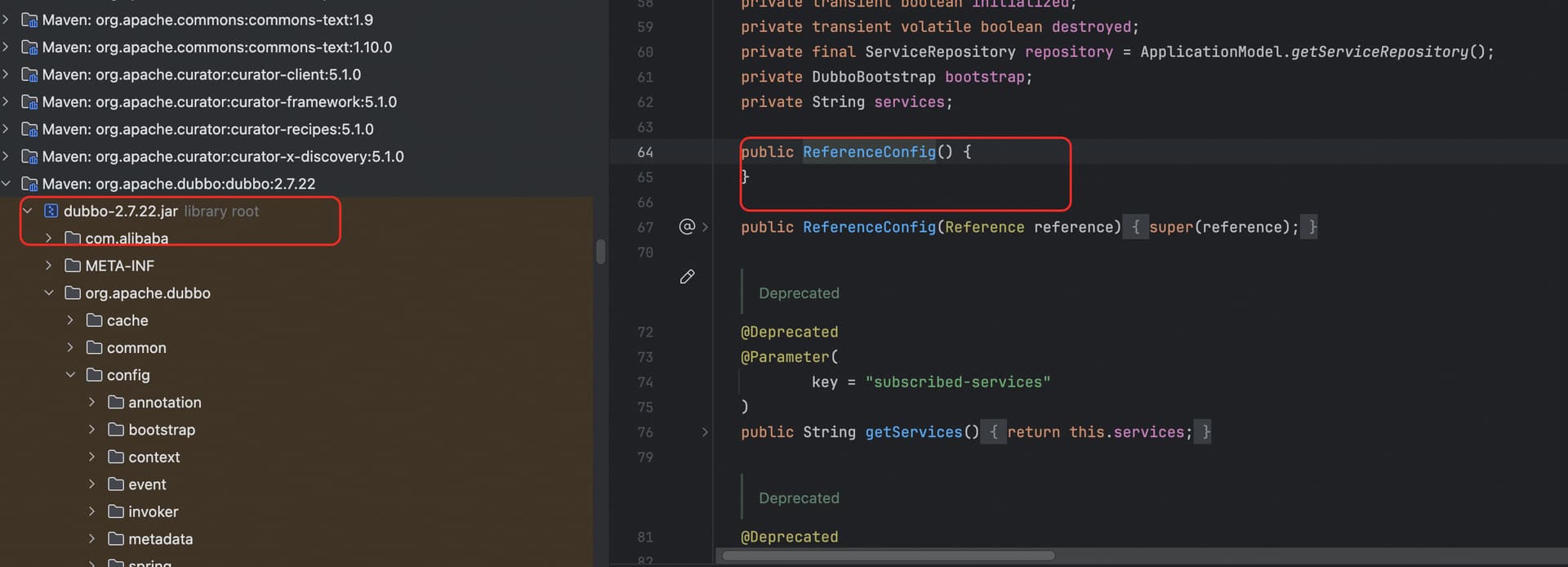Collapse the dubbo:2.7.22 Maven library
The width and height of the screenshot is (1568, 567).
(6, 184)
